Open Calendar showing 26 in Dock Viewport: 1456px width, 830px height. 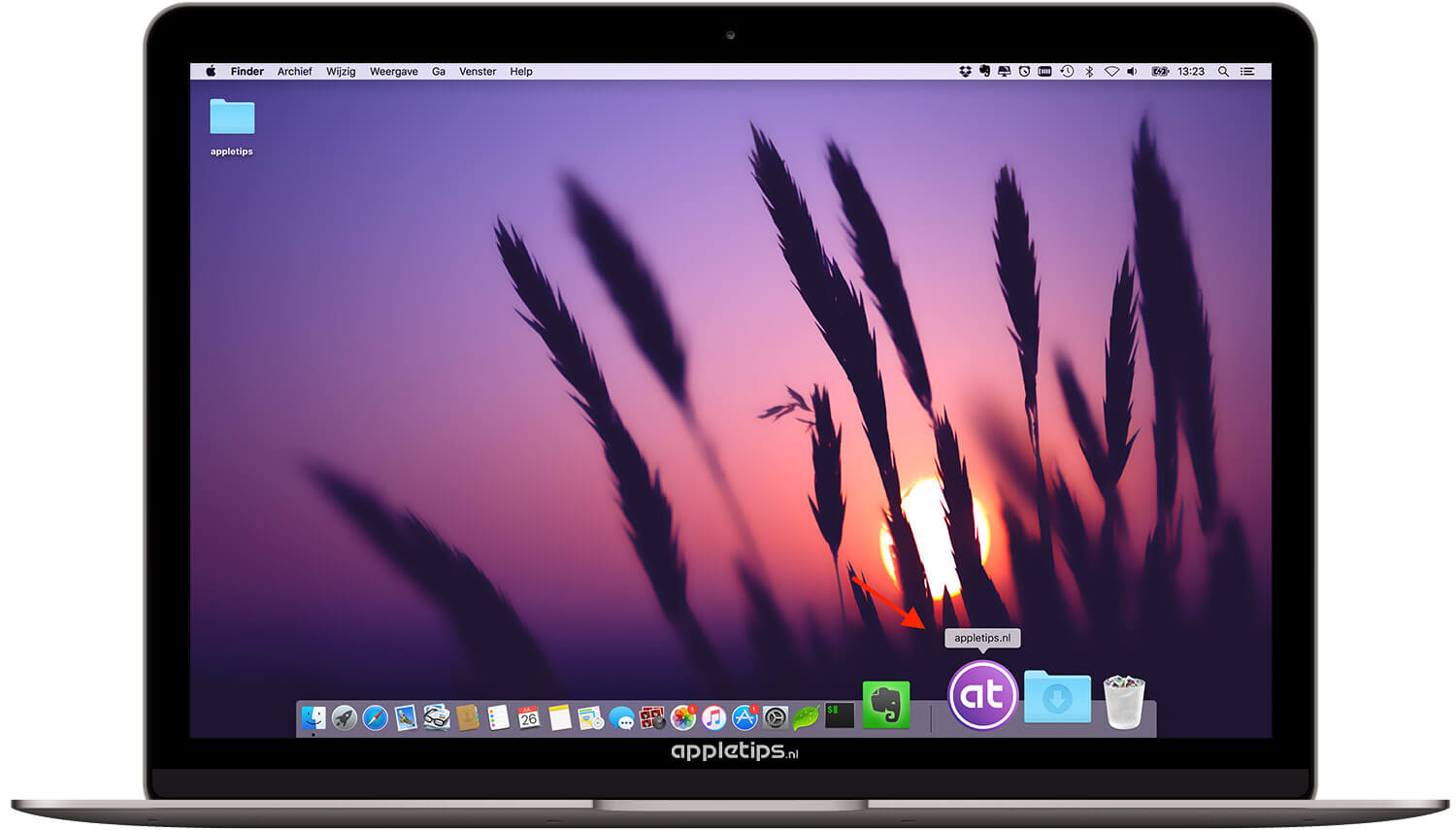(x=529, y=717)
